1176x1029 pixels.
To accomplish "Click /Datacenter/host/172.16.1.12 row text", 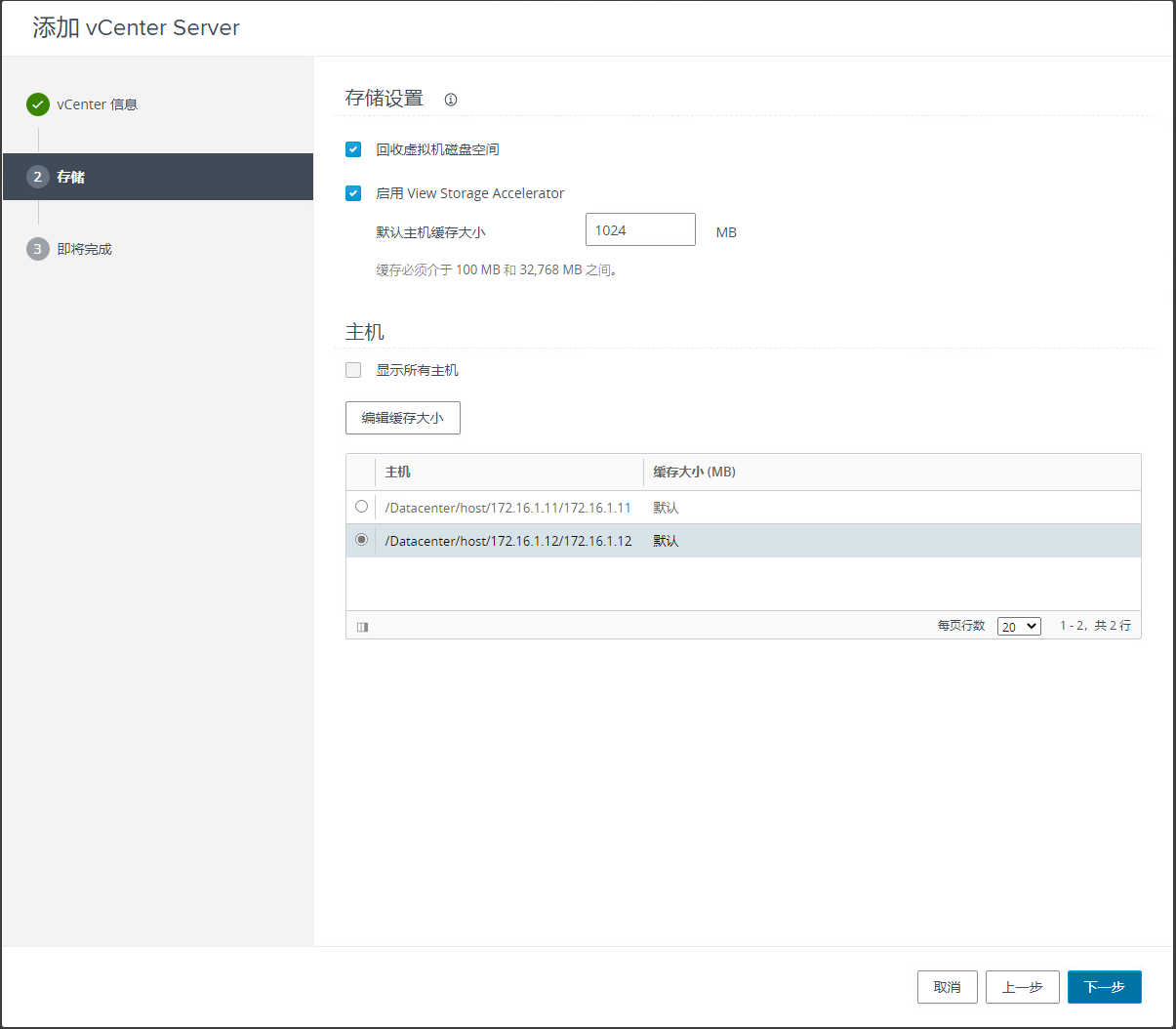I will click(x=508, y=541).
